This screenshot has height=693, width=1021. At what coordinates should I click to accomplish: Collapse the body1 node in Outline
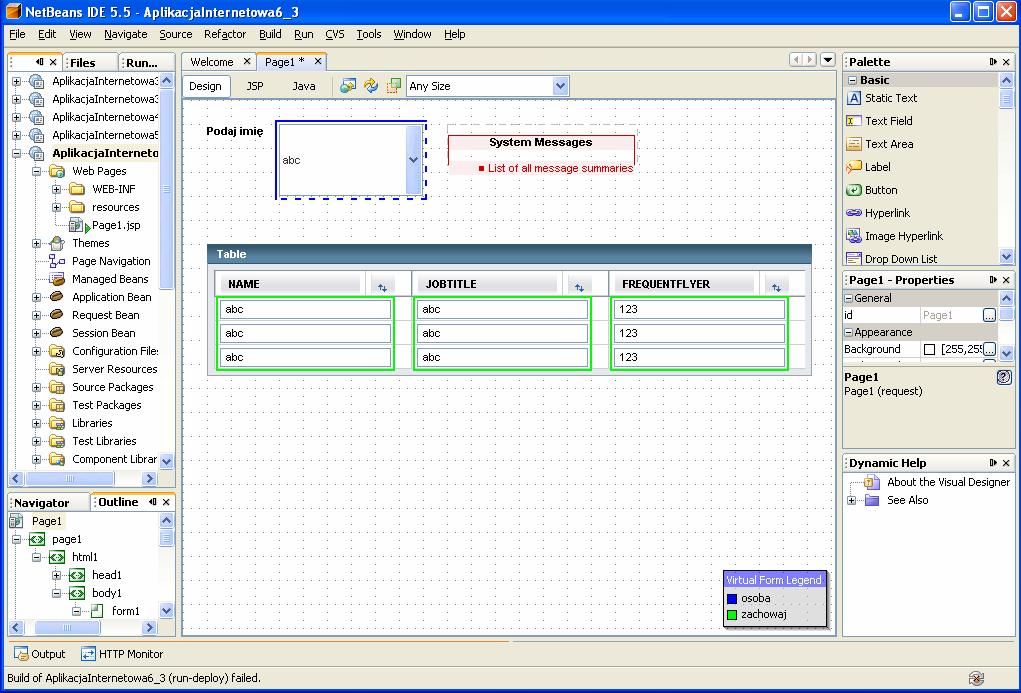[57, 593]
